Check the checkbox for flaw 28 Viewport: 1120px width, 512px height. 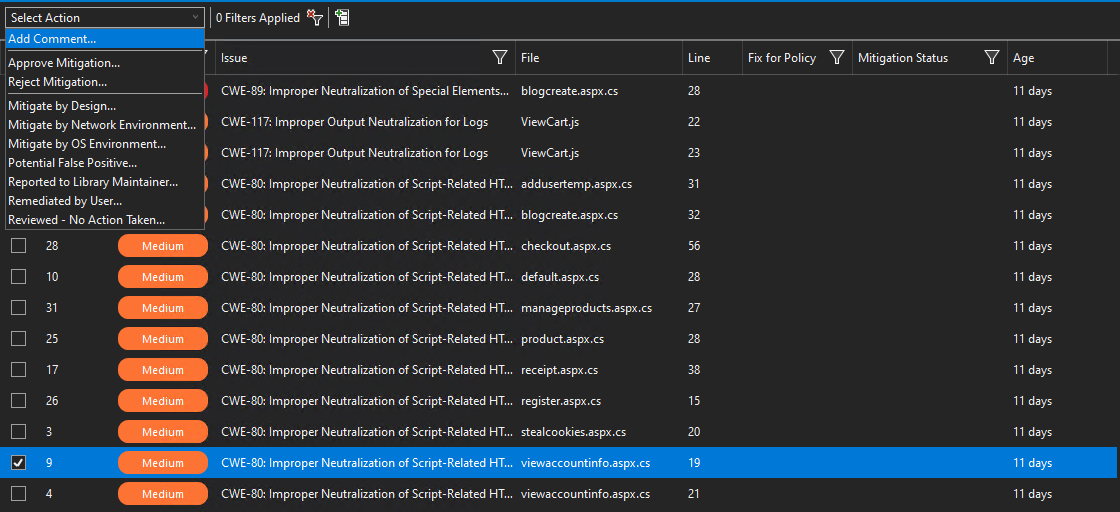[19, 246]
